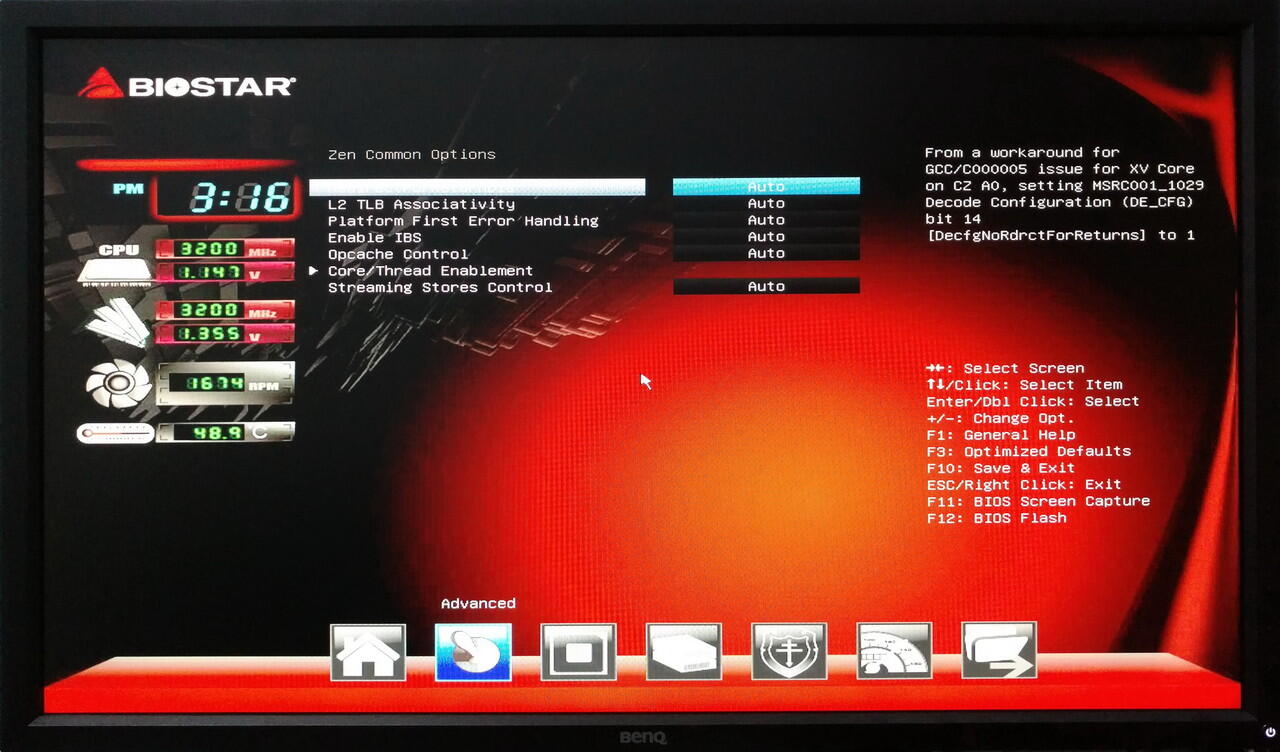The image size is (1280, 752).
Task: Click the F11: BIOS Screen Capture hint
Action: (1038, 502)
